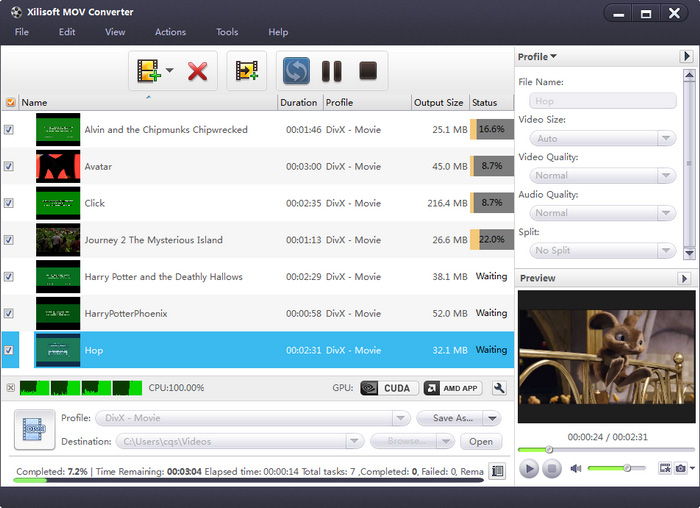Pause the conversion with the pause icon
This screenshot has width=700, height=508.
click(x=332, y=71)
